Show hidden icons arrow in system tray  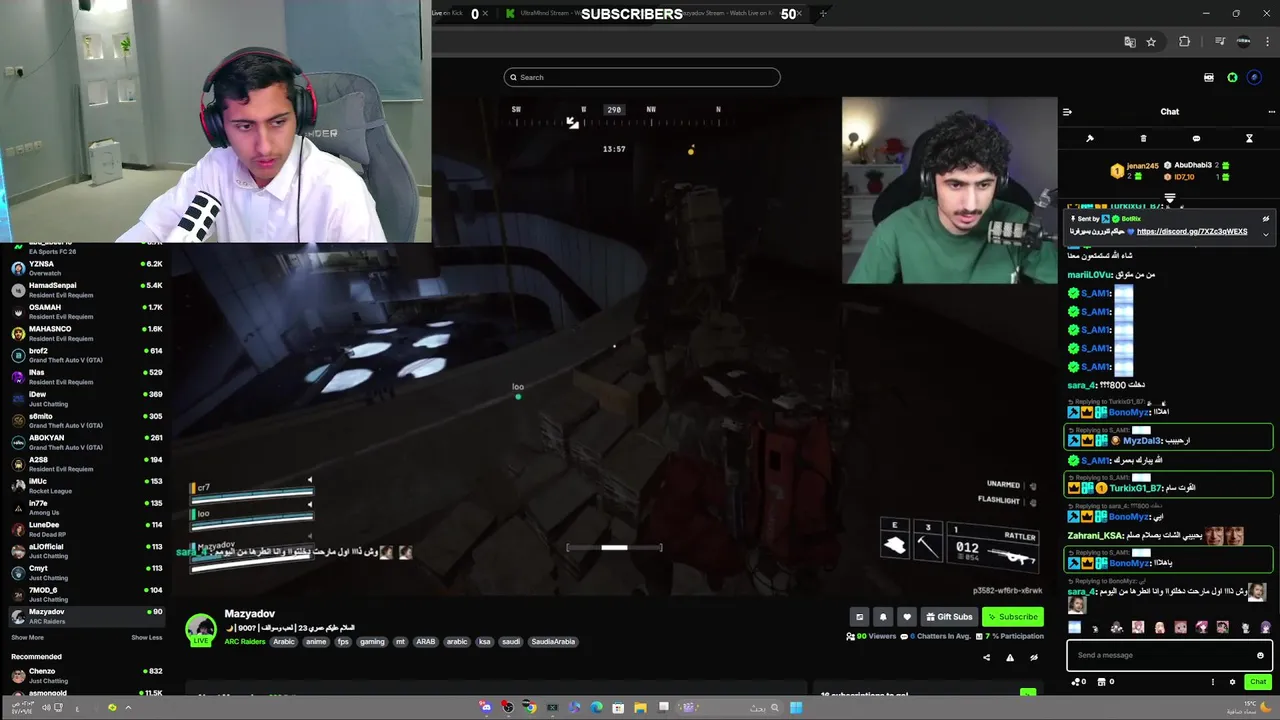(x=128, y=707)
